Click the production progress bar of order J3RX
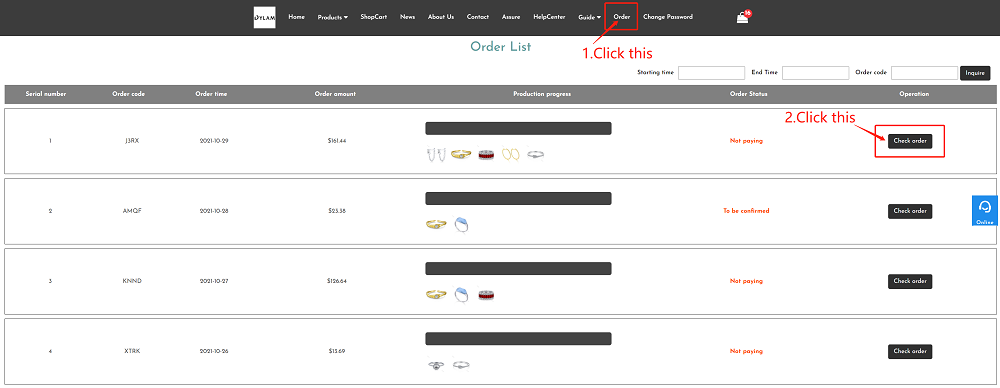 pyautogui.click(x=518, y=128)
